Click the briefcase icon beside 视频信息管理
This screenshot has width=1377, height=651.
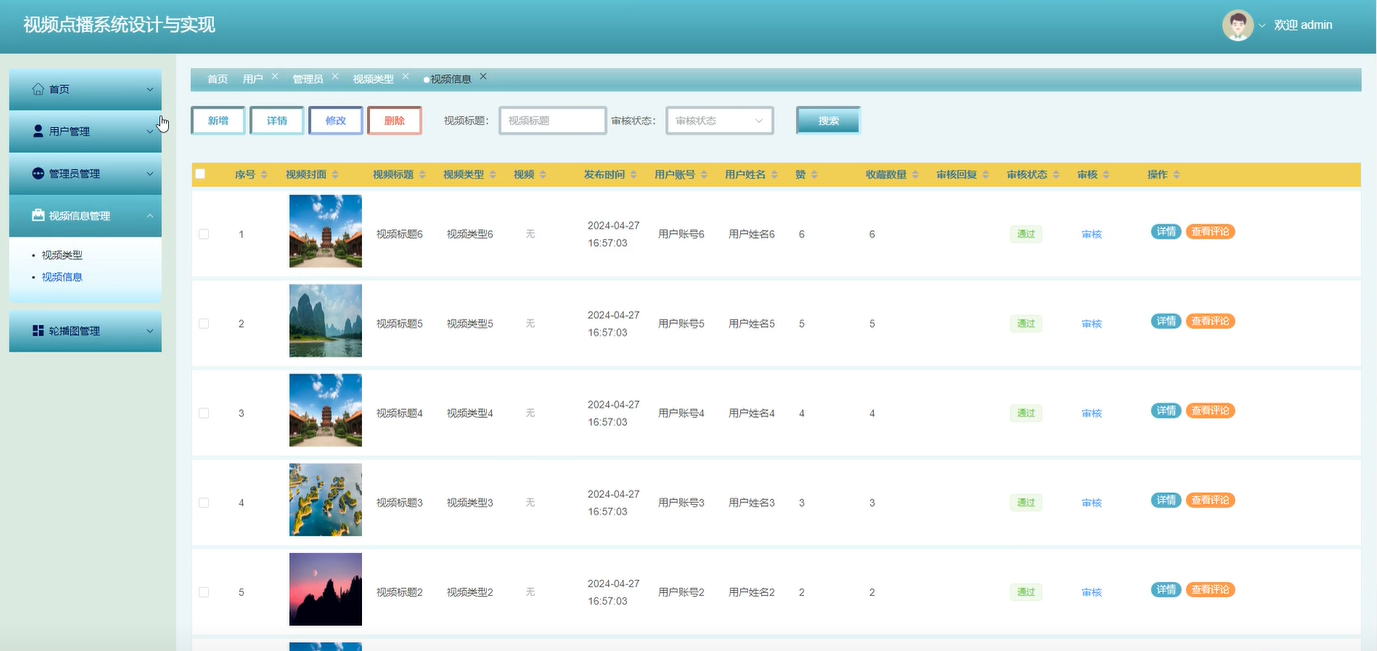[38, 215]
